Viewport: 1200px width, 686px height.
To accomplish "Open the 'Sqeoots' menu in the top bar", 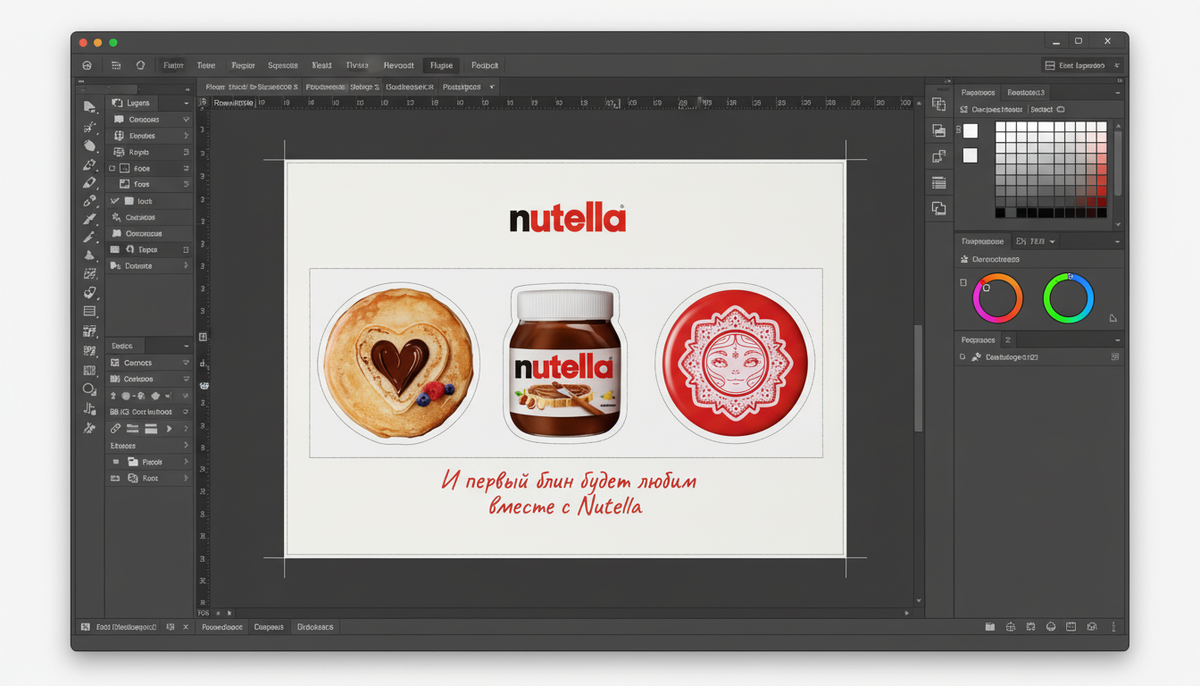I will coord(283,65).
